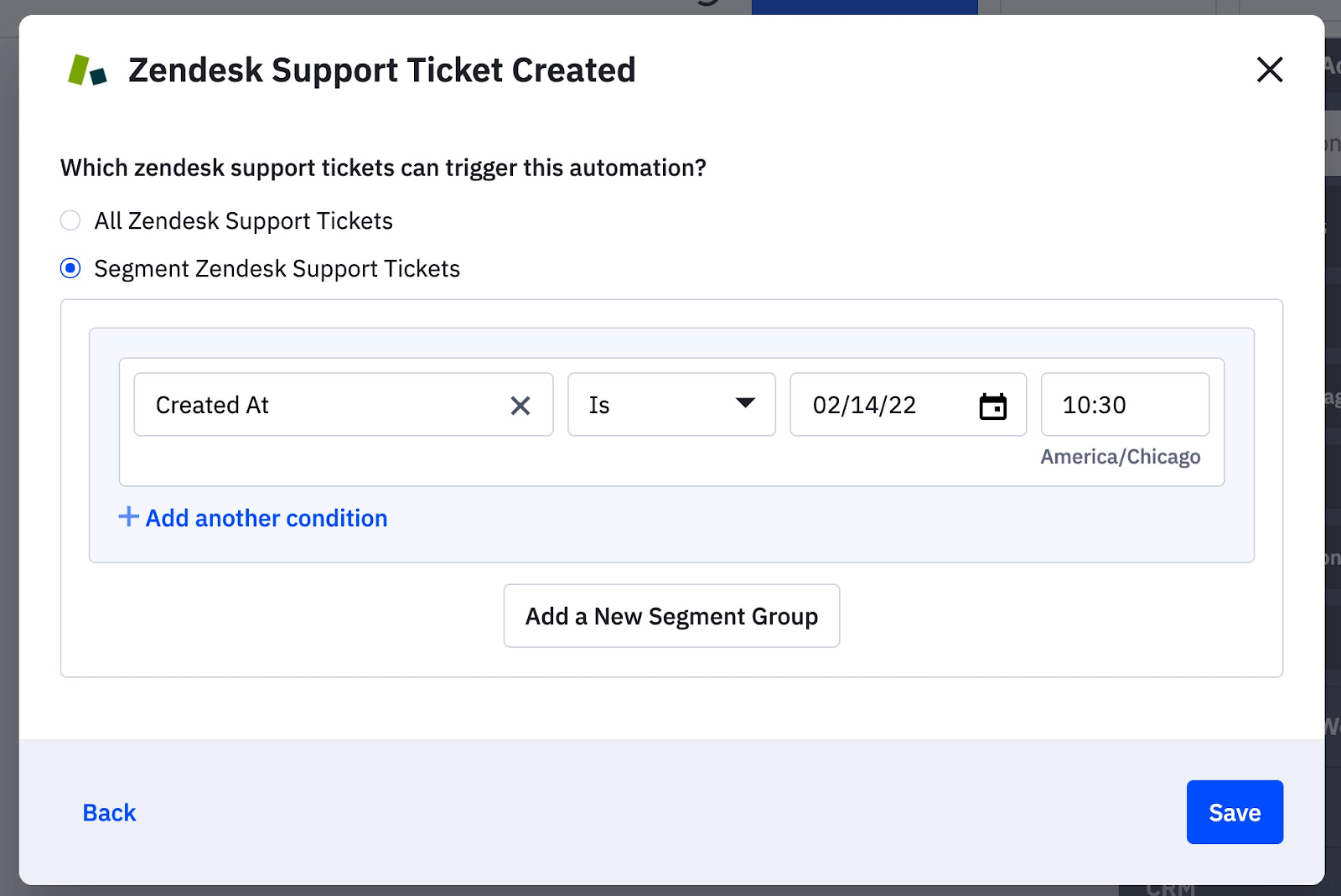
Task: Click the 'Segment Zendesk Support Tickets' label text
Action: pyautogui.click(x=277, y=269)
